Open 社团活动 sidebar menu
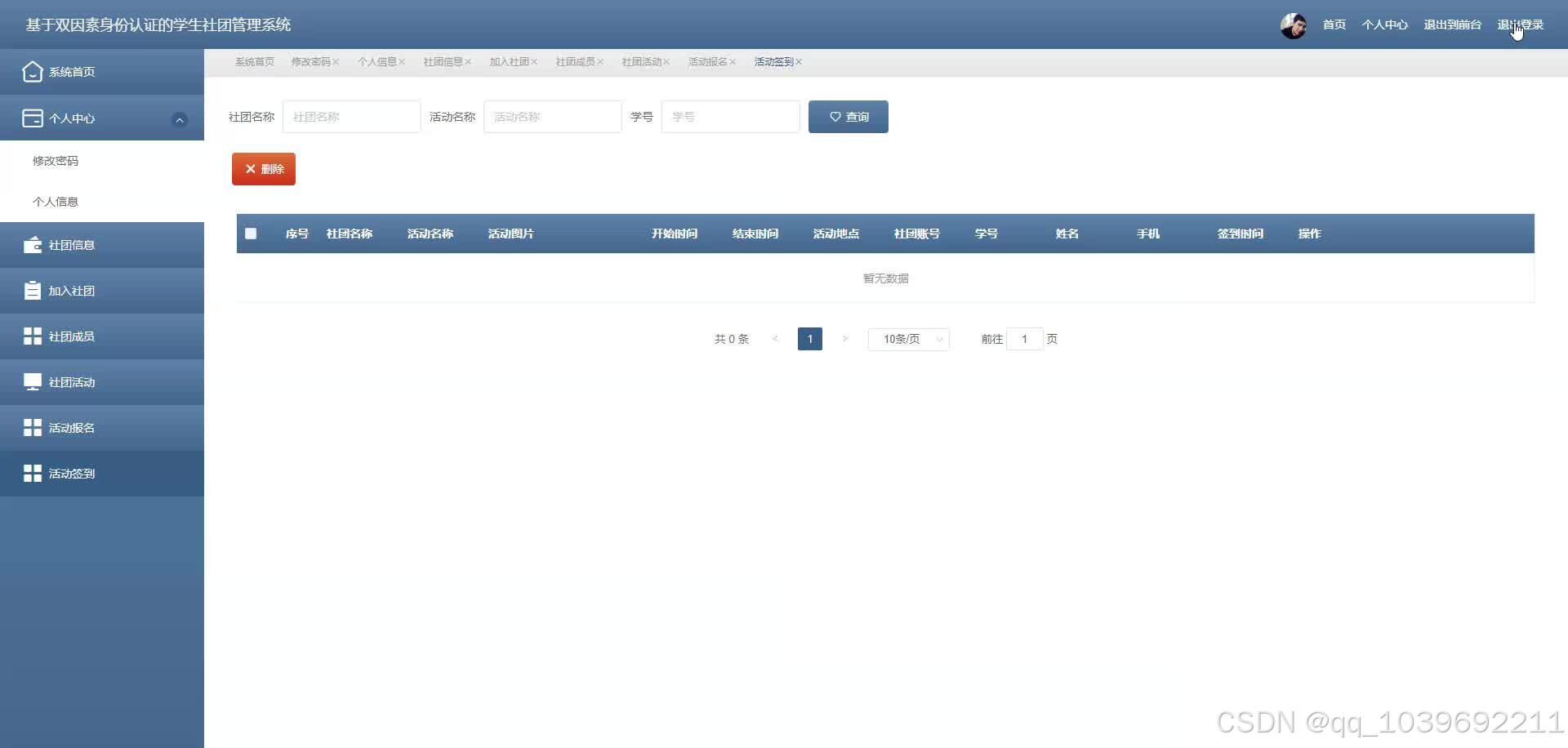Screen dimensions: 1568x748 point(102,382)
